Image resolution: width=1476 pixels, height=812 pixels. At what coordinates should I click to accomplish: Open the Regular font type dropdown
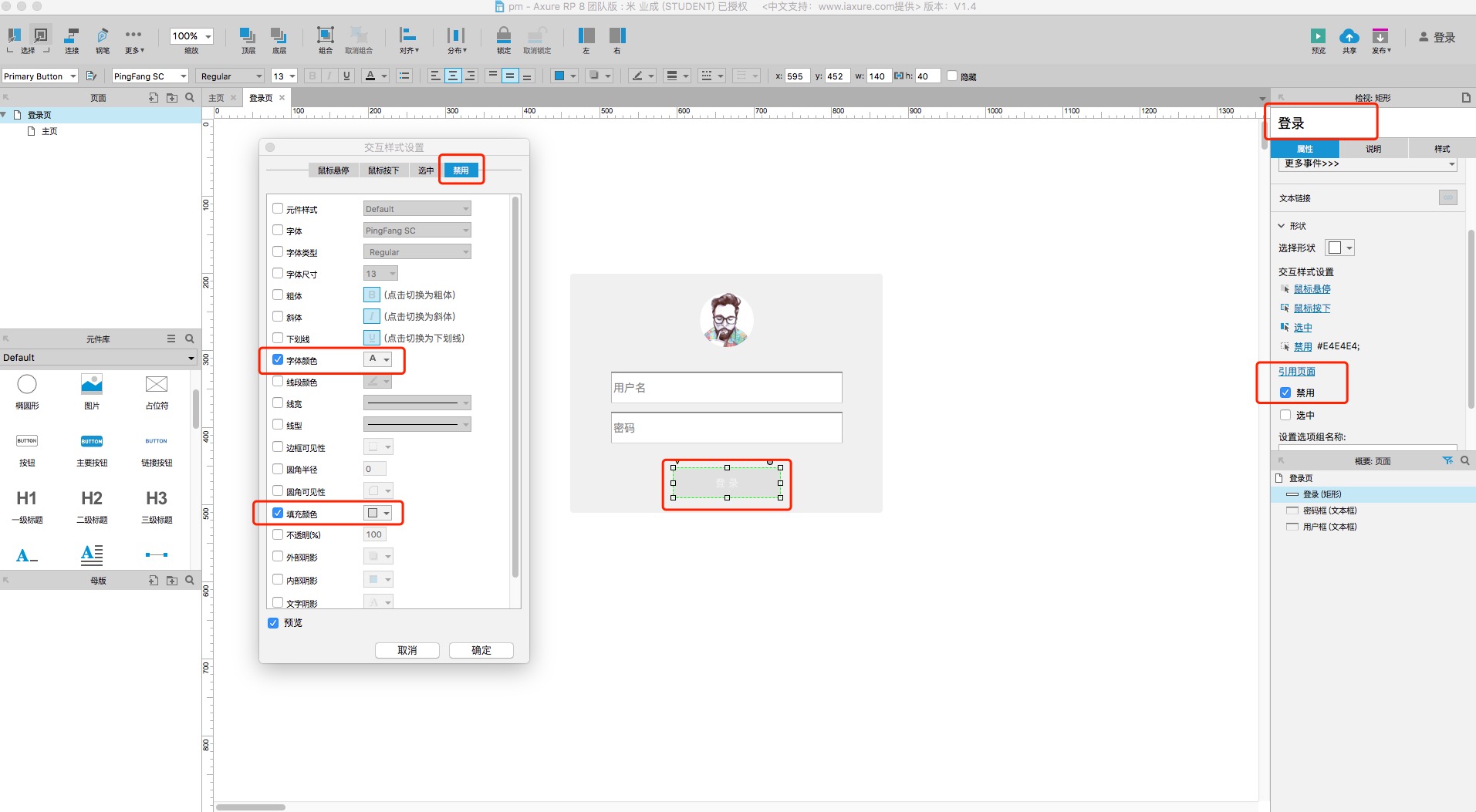click(x=231, y=76)
